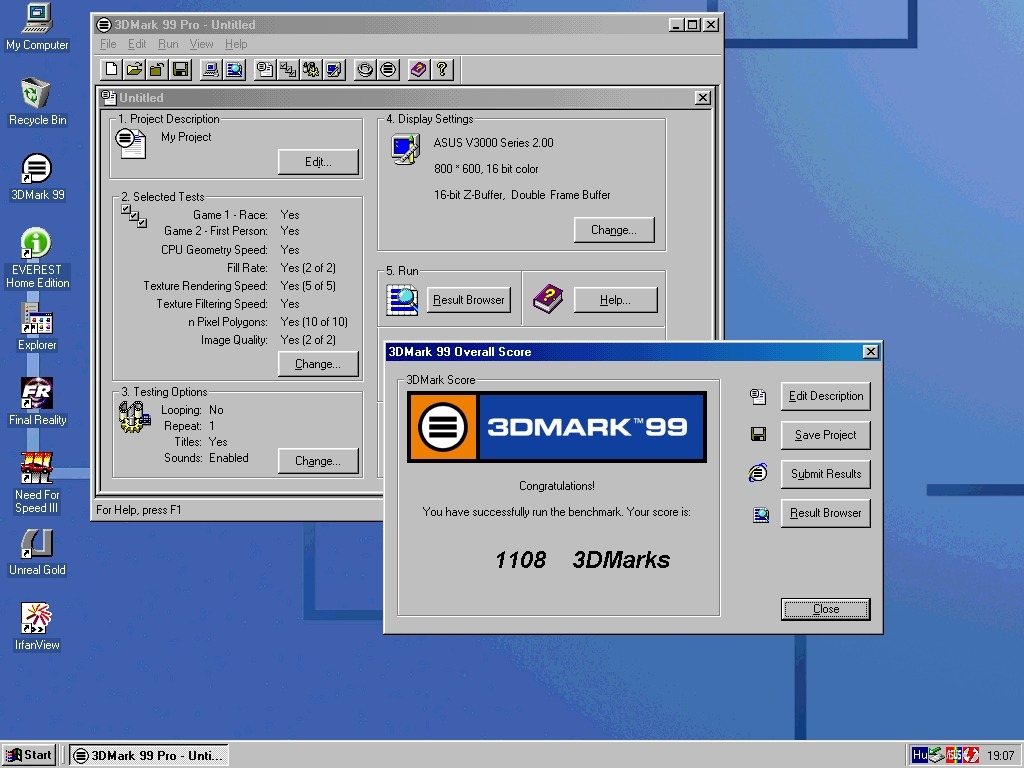The image size is (1024, 768).
Task: Select Need For Speed III shortcut
Action: (37, 483)
